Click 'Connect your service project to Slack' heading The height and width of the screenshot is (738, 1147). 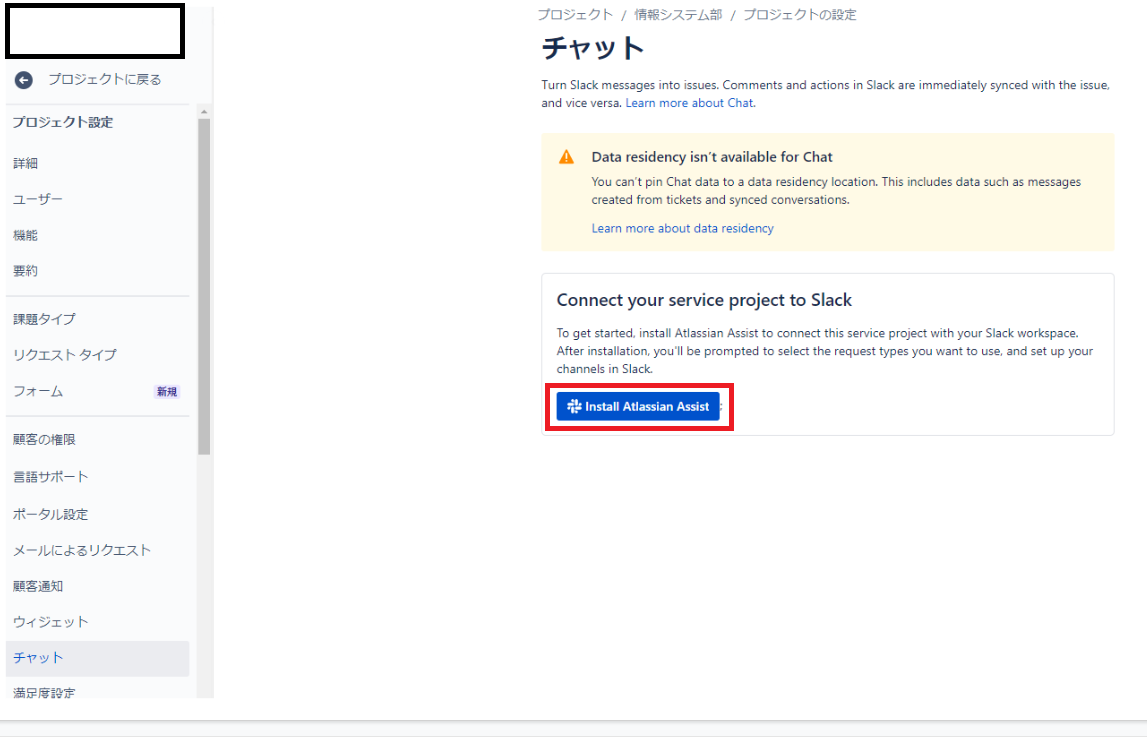pyautogui.click(x=704, y=300)
